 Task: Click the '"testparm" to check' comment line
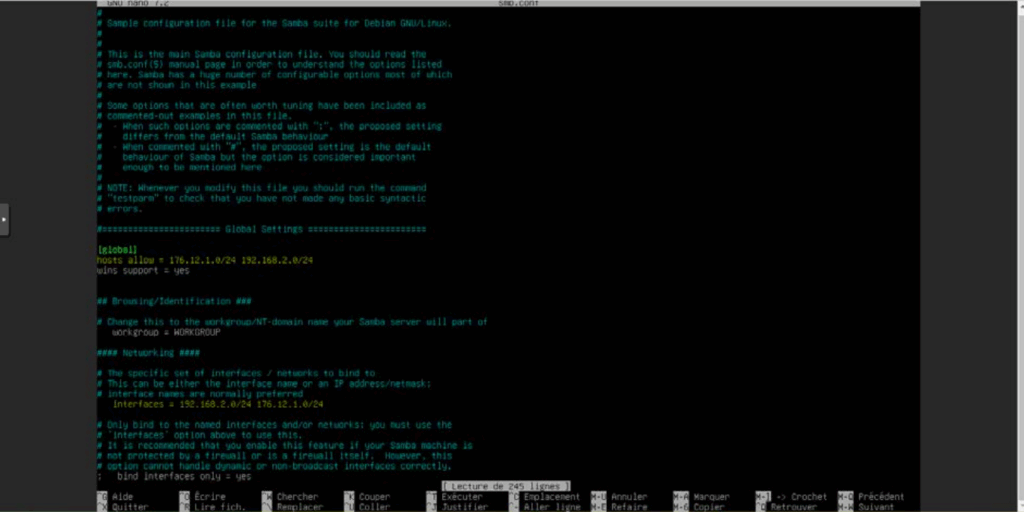click(261, 198)
